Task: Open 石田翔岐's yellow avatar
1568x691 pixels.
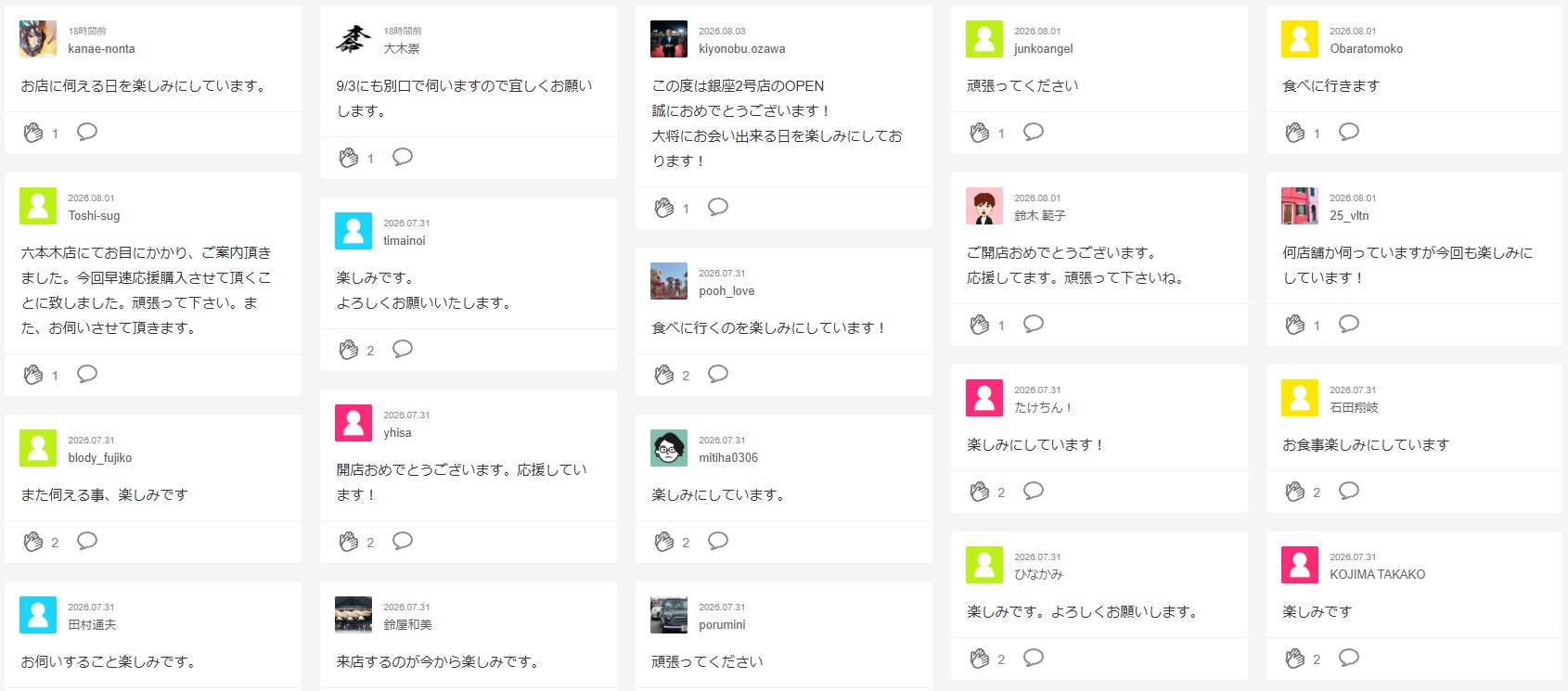Action: [1300, 398]
